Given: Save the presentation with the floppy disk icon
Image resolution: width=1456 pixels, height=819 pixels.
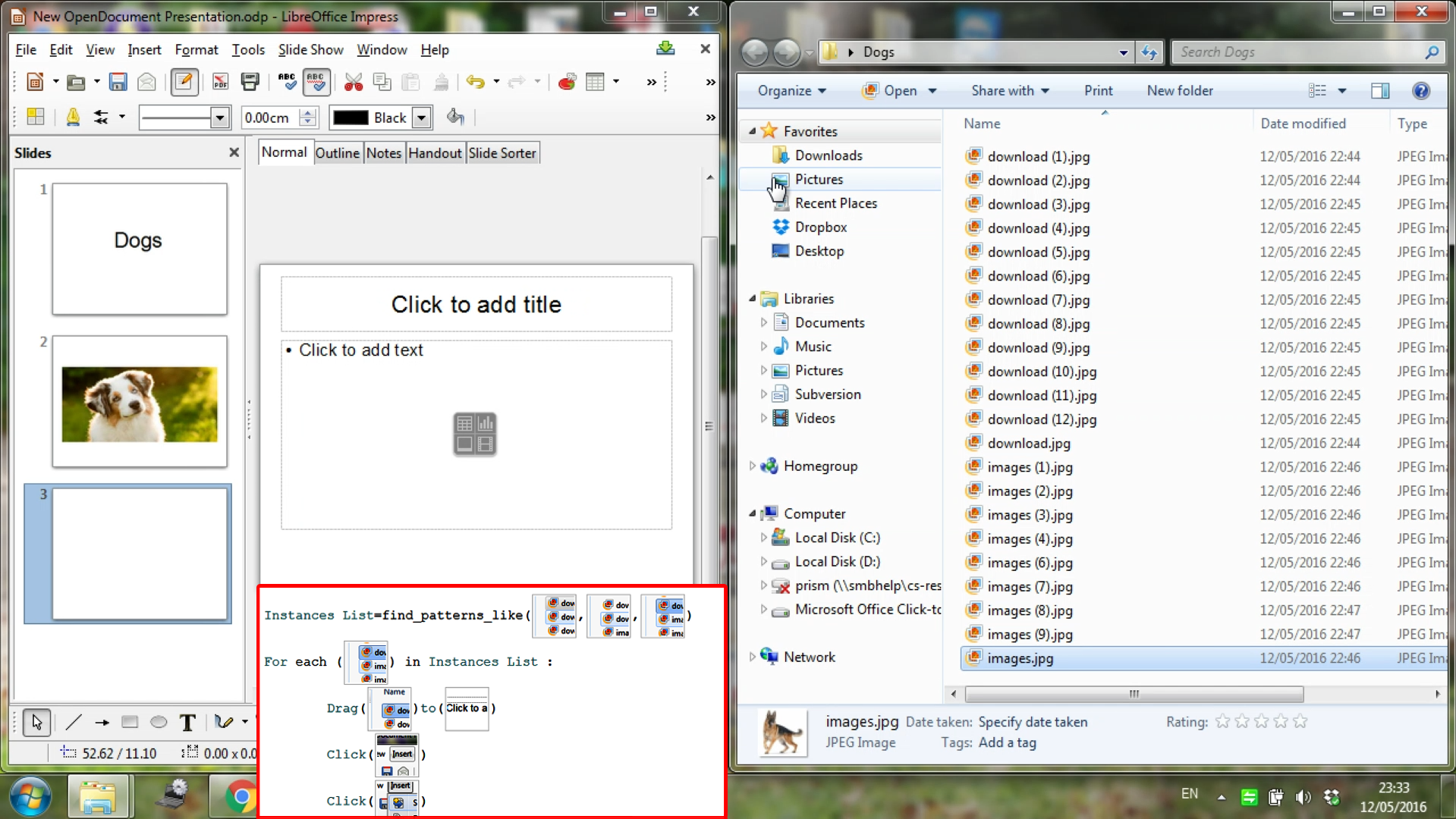Looking at the screenshot, I should point(118,82).
